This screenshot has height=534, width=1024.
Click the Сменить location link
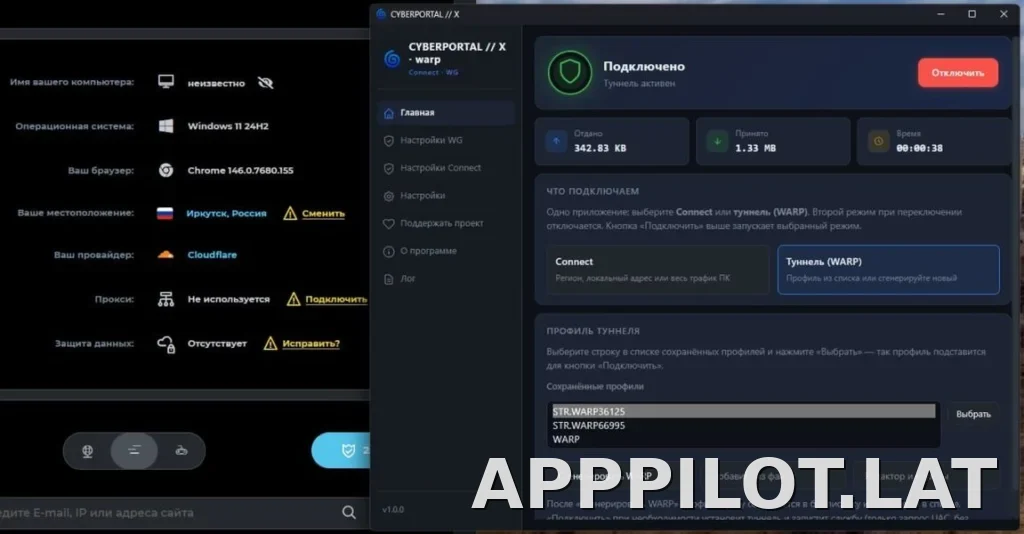(323, 213)
